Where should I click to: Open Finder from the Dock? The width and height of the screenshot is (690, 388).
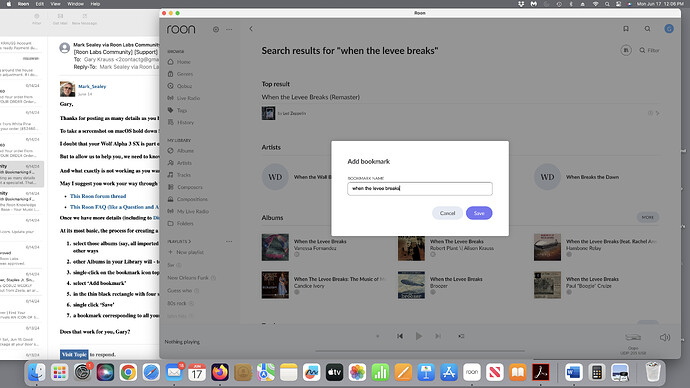coord(37,373)
